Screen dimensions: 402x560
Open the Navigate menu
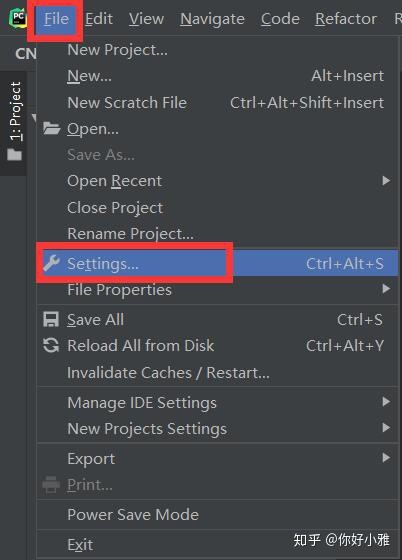(212, 19)
